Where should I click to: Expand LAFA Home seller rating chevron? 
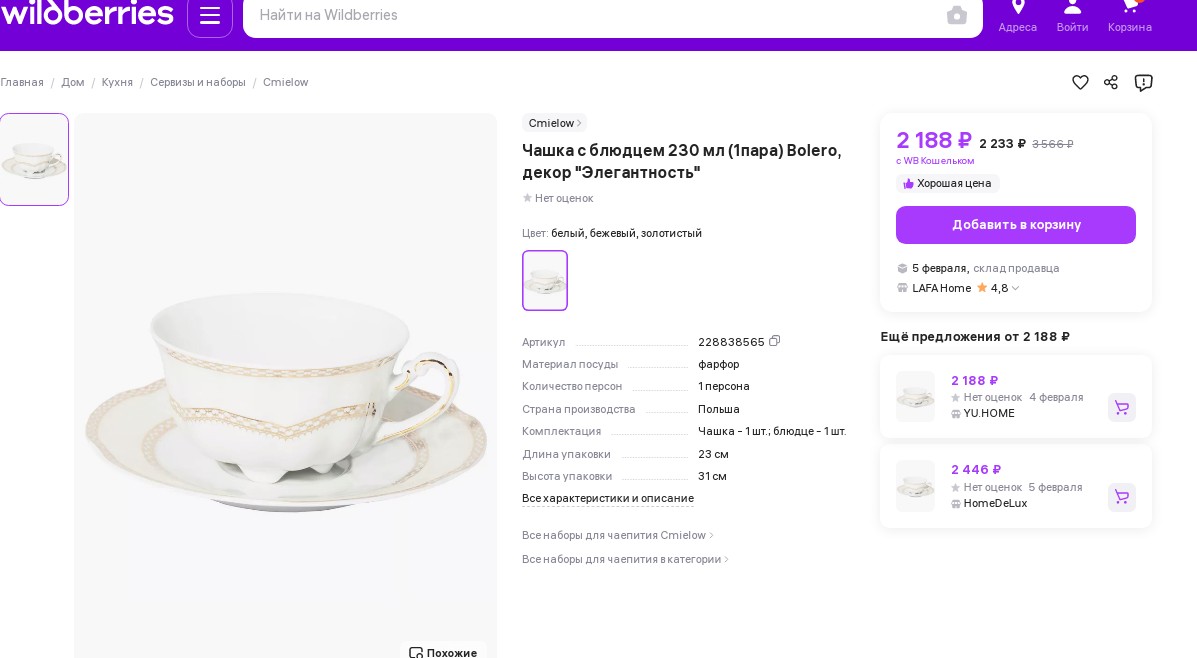(1015, 289)
